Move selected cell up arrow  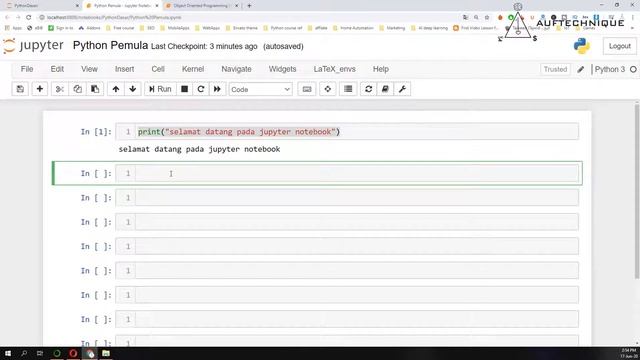pos(116,89)
